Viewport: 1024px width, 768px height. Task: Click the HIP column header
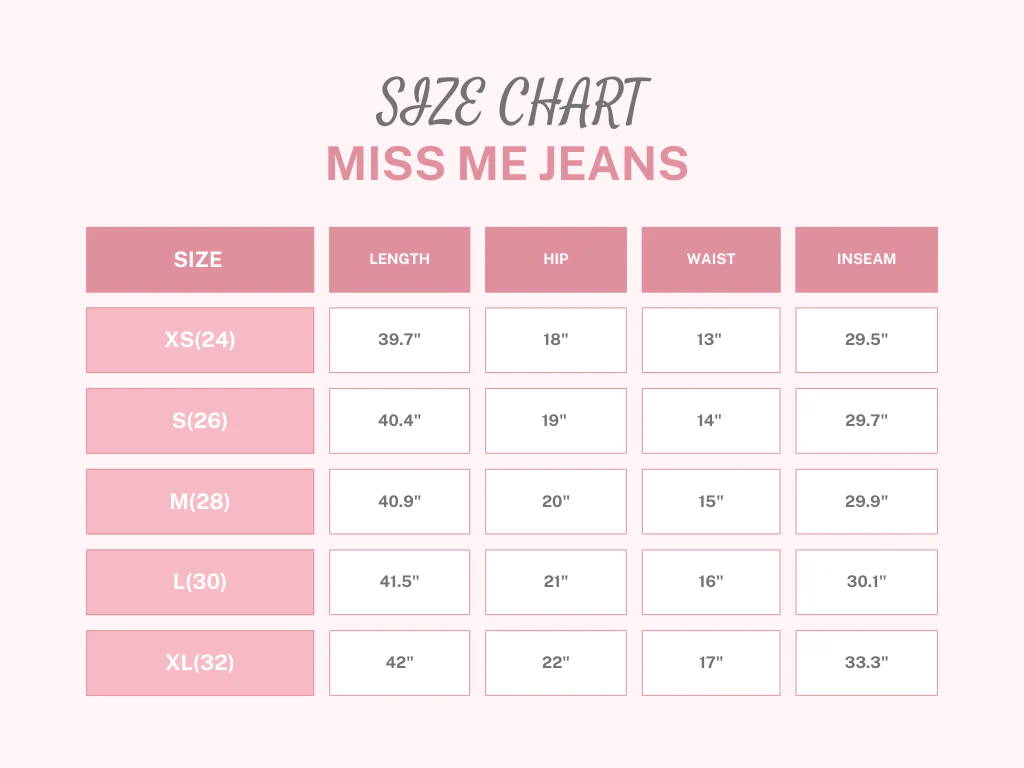click(555, 260)
